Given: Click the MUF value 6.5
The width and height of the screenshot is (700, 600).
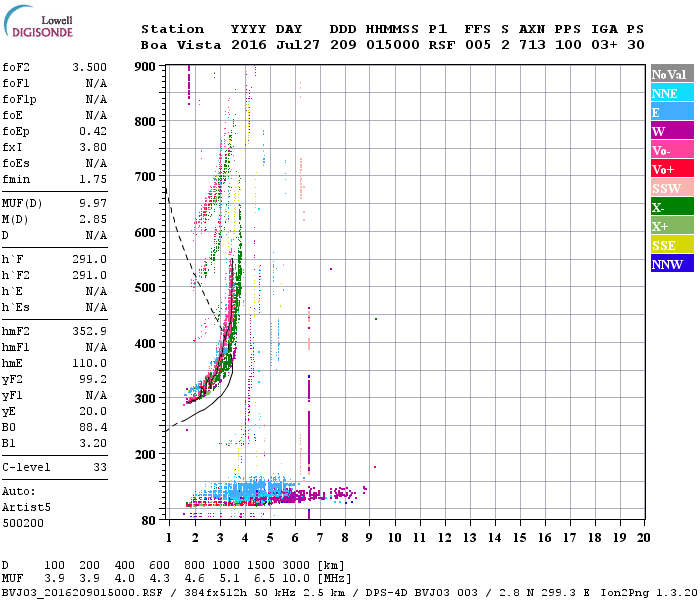Looking at the screenshot, I should click(x=264, y=579).
